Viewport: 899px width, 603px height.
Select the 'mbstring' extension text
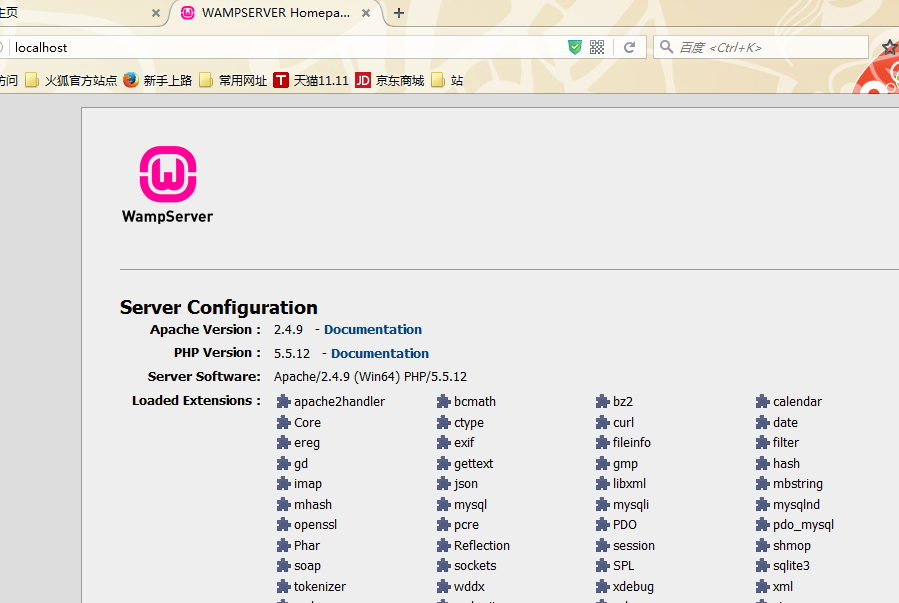coord(798,484)
